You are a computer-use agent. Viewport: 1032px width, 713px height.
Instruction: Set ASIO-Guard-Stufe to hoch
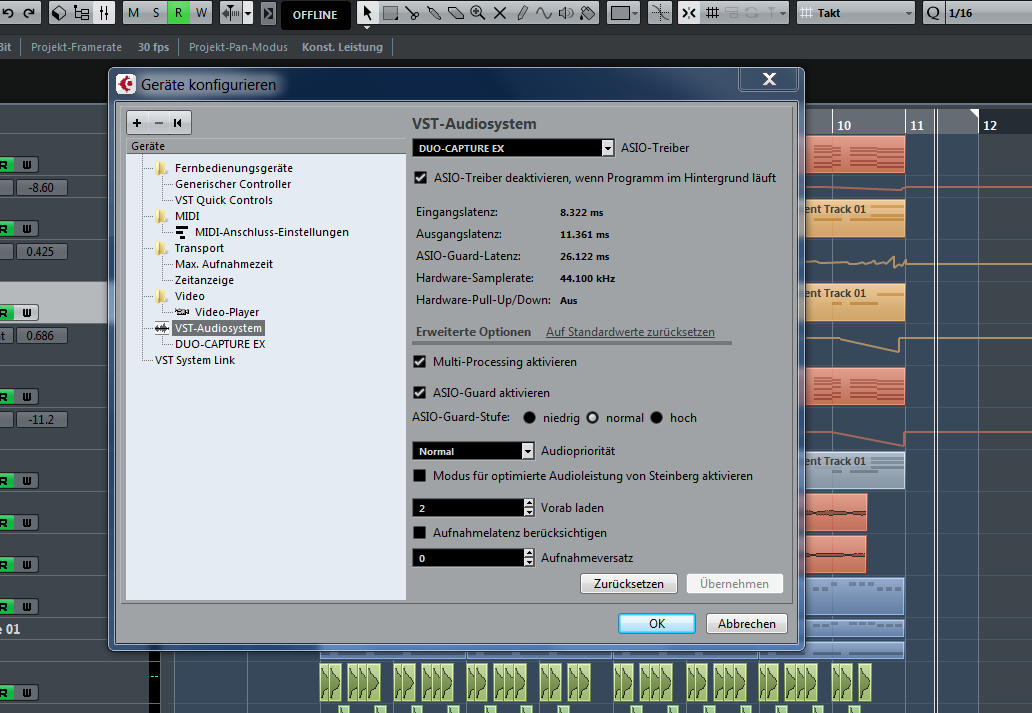[x=657, y=418]
